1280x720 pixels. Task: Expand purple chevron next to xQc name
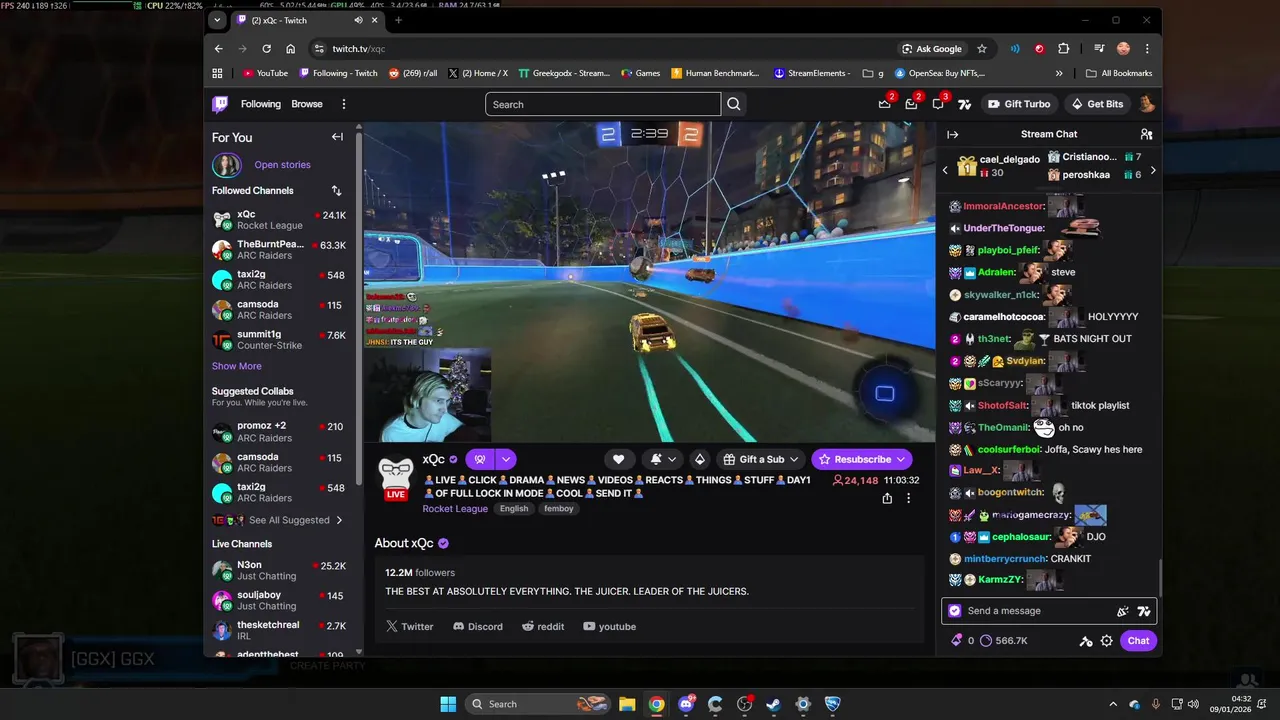[x=506, y=459]
